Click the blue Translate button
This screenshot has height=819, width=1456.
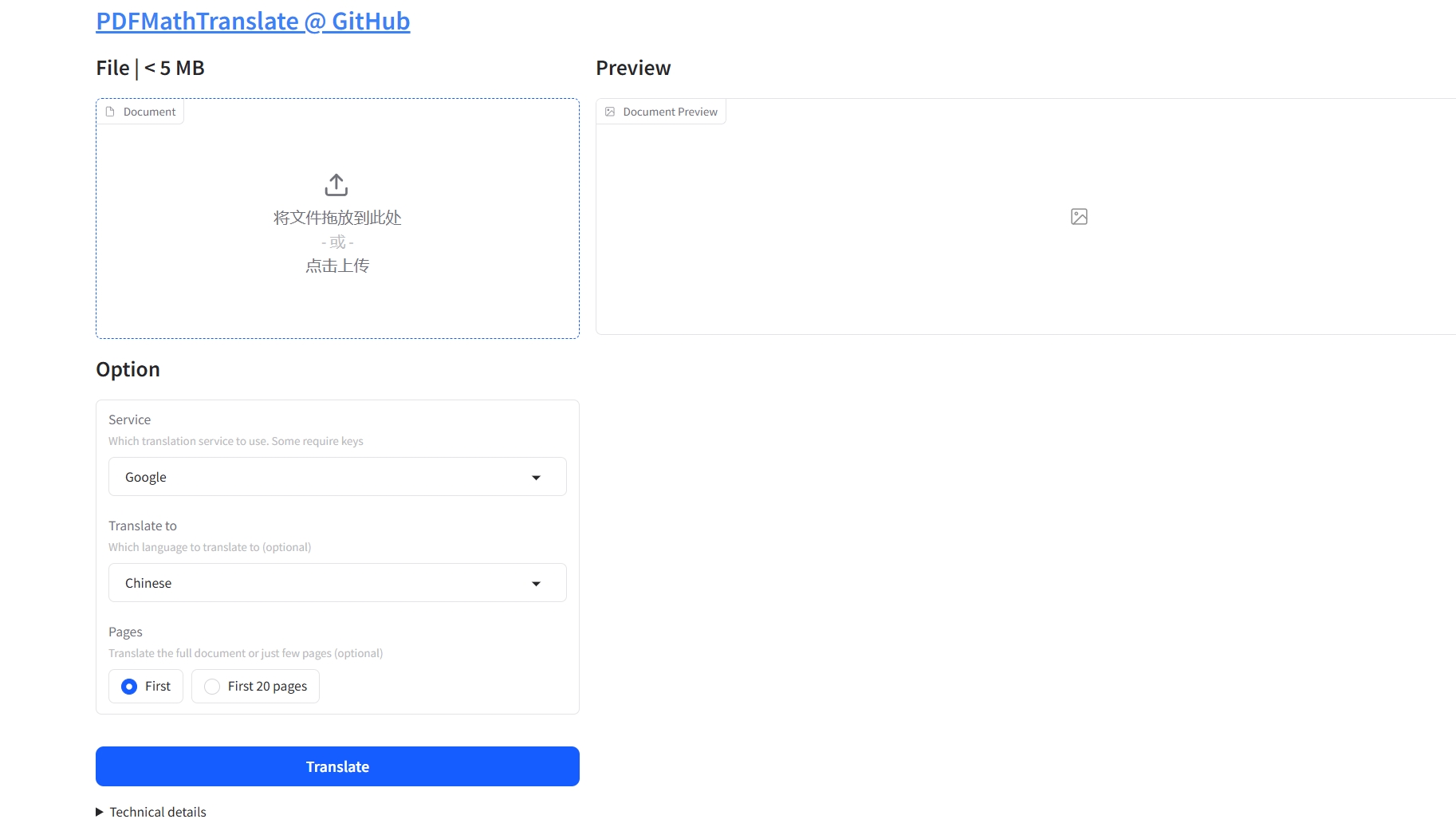click(337, 766)
